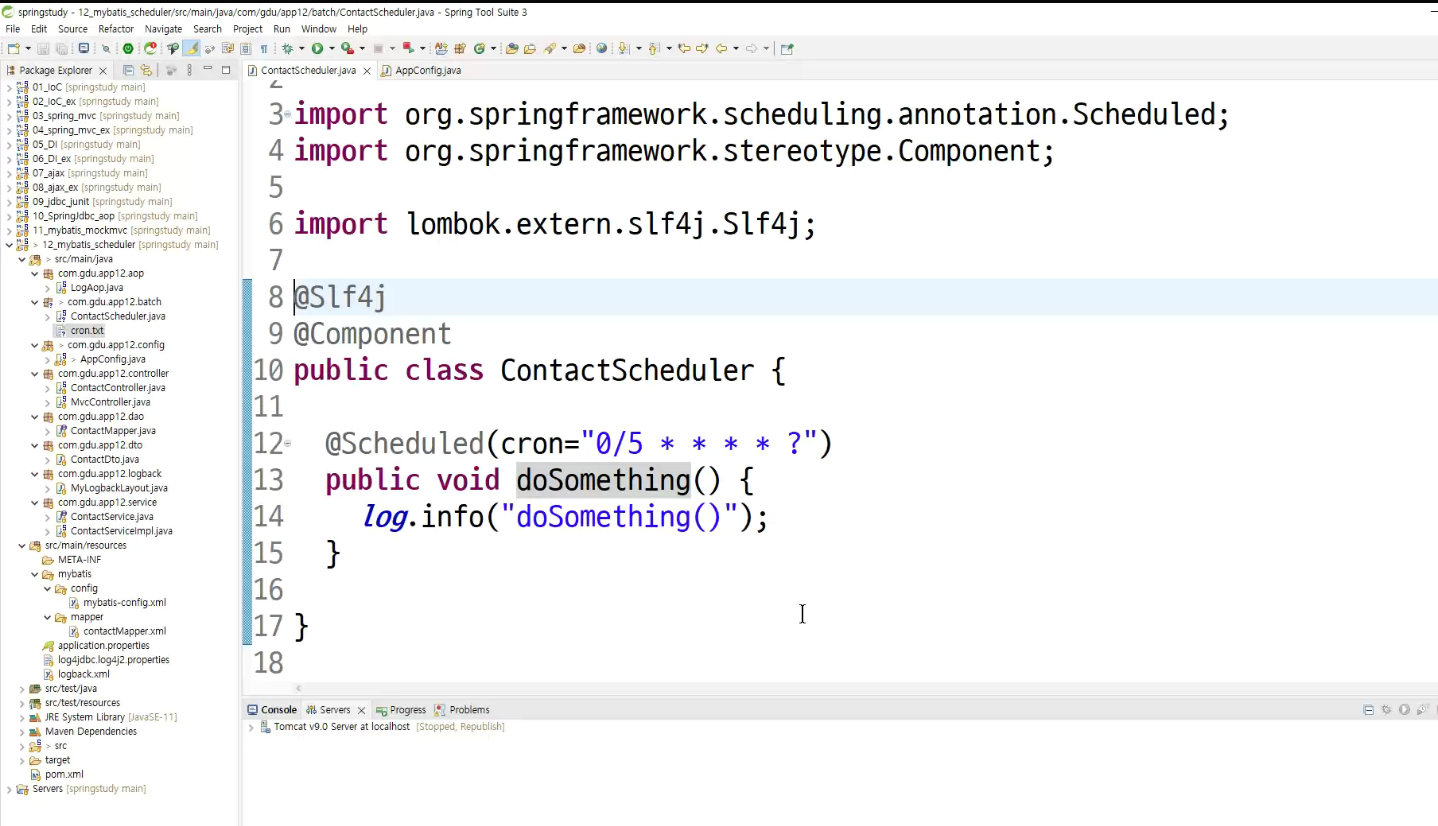Screen dimensions: 1438x826
Task: Collapse the 12_mybatis_scheduler project
Action: [x=9, y=245]
